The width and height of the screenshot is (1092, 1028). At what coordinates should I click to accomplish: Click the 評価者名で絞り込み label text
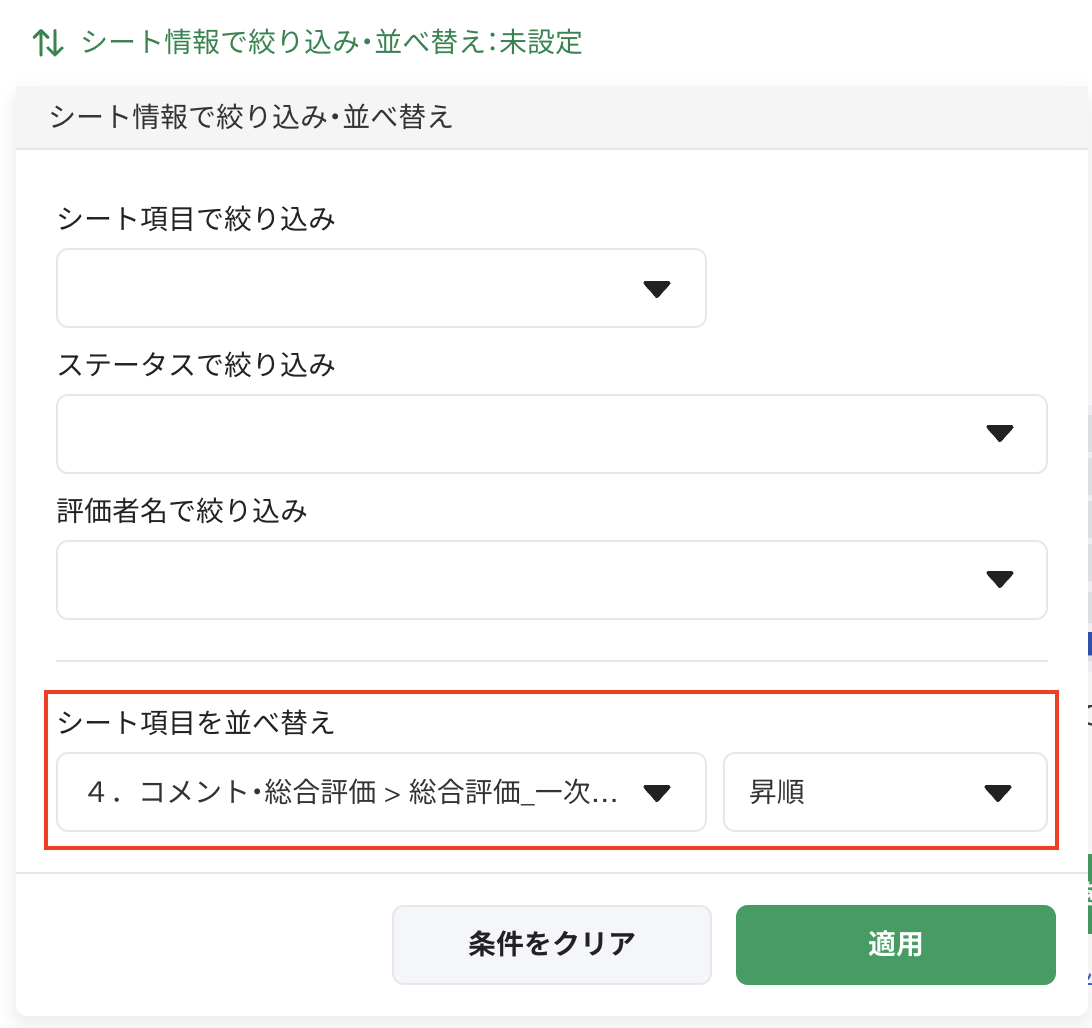pyautogui.click(x=182, y=511)
